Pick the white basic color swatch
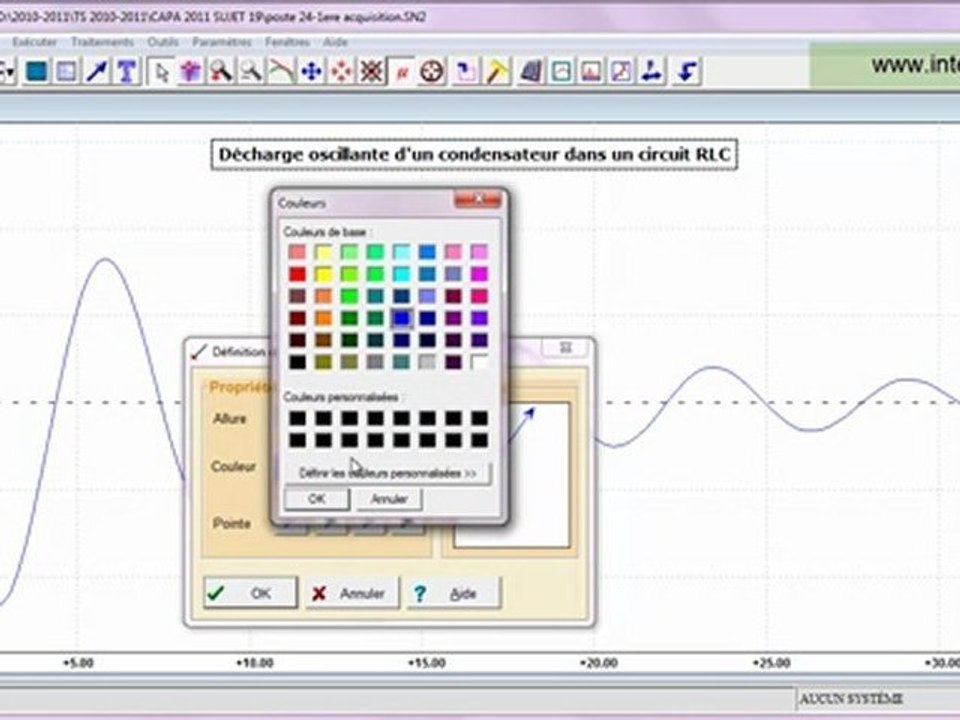The width and height of the screenshot is (960, 720). point(479,362)
